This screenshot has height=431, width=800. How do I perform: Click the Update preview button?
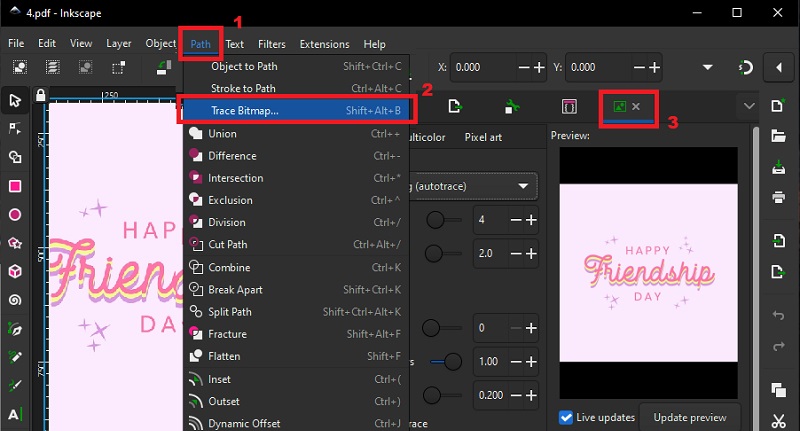(690, 417)
